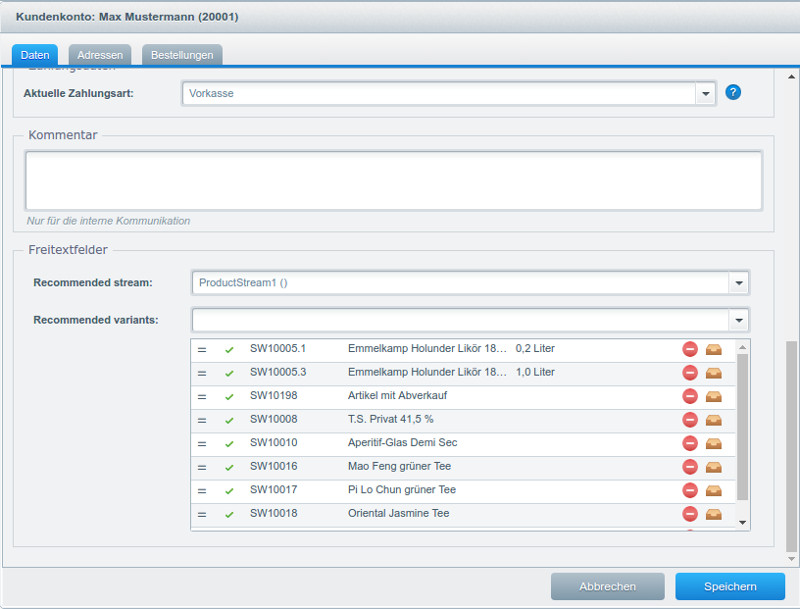Remove the SW10005.1 variant with red delete icon

pyautogui.click(x=690, y=349)
